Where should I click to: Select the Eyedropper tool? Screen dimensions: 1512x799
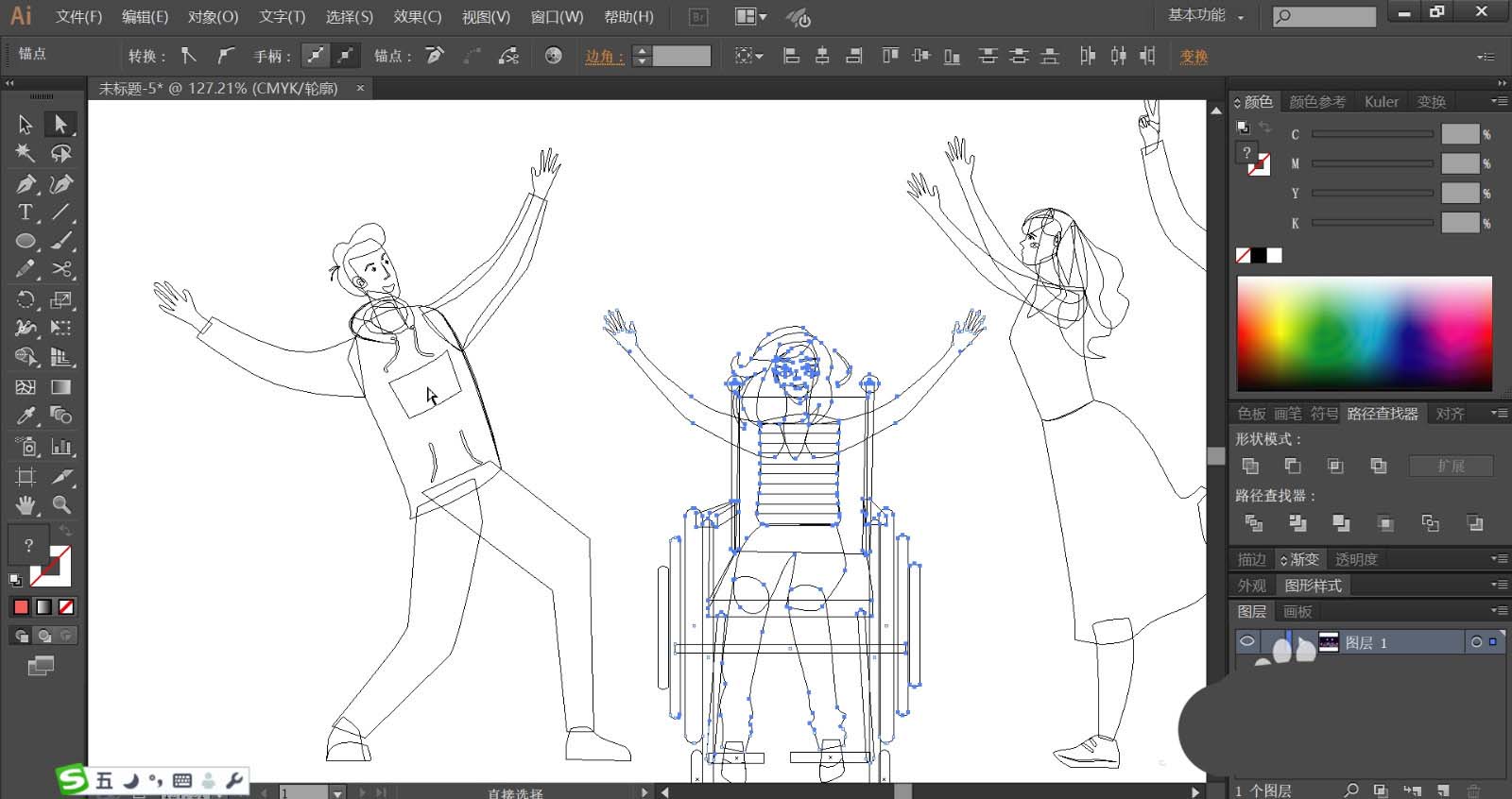pos(26,416)
